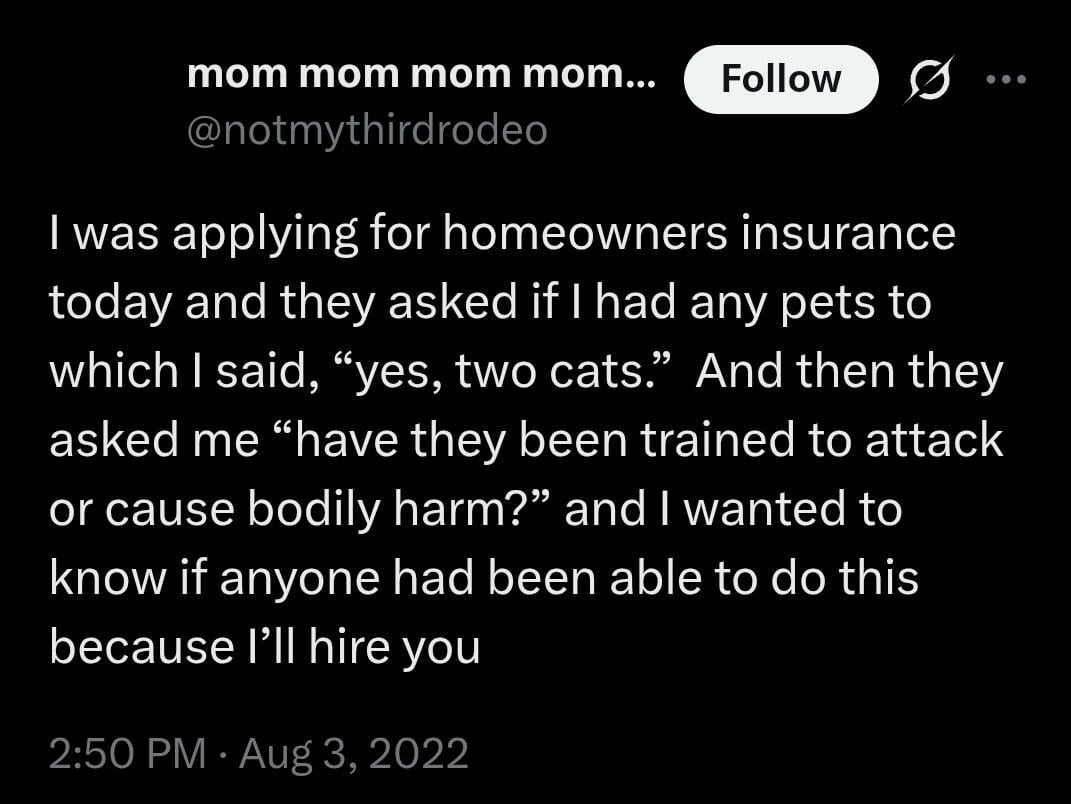Screen dimensions: 1071x804
Task: Click the text 'any pets to'
Action: tap(811, 303)
